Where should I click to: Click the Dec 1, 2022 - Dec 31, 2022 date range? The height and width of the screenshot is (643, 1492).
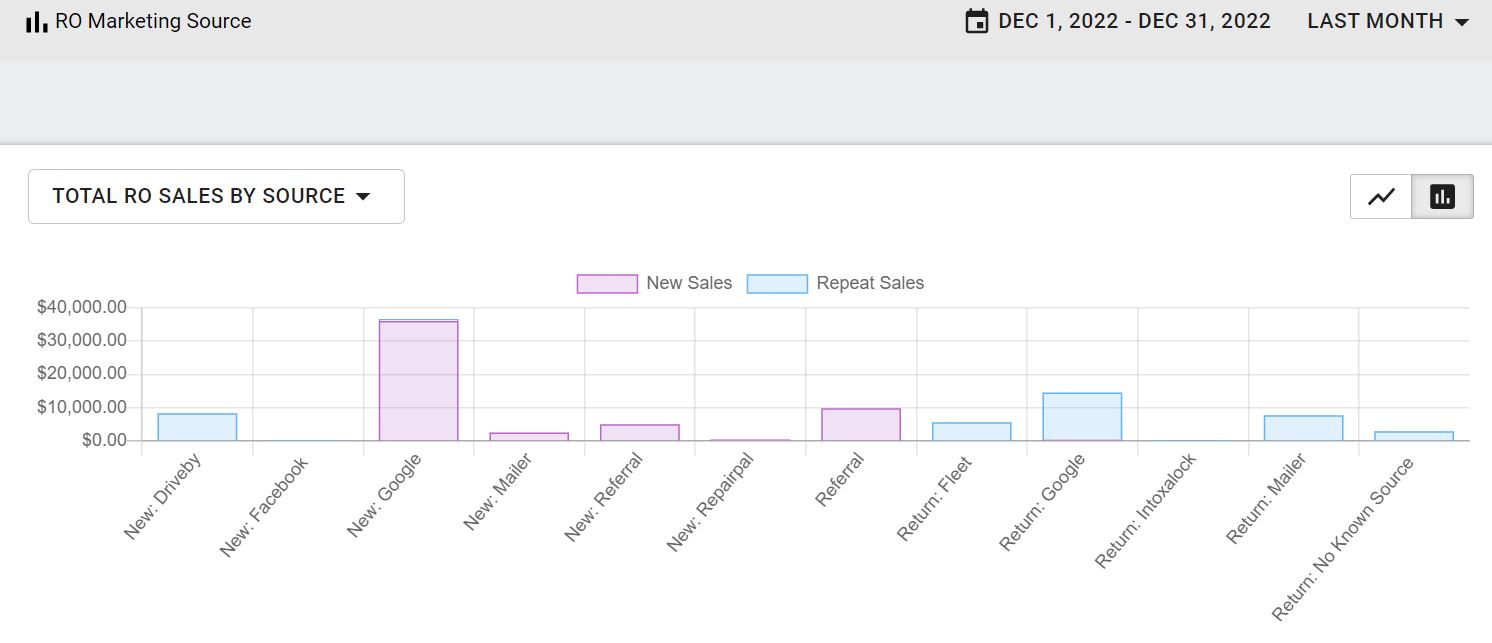1134,21
